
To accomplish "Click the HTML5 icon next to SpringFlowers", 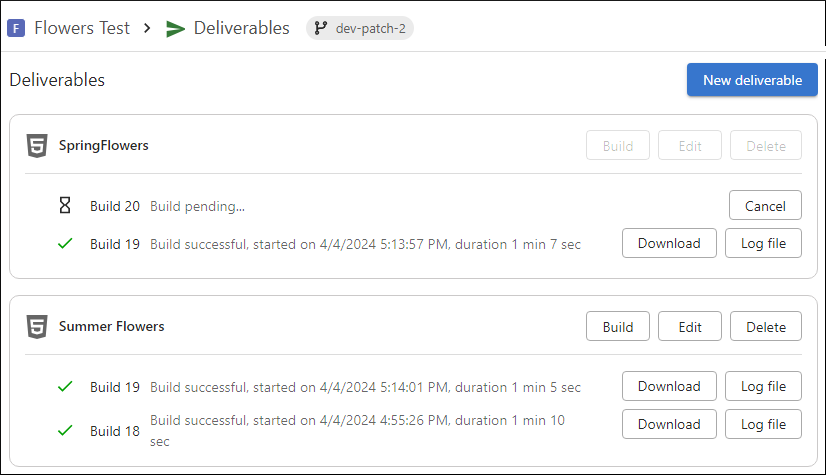I will pyautogui.click(x=37, y=145).
